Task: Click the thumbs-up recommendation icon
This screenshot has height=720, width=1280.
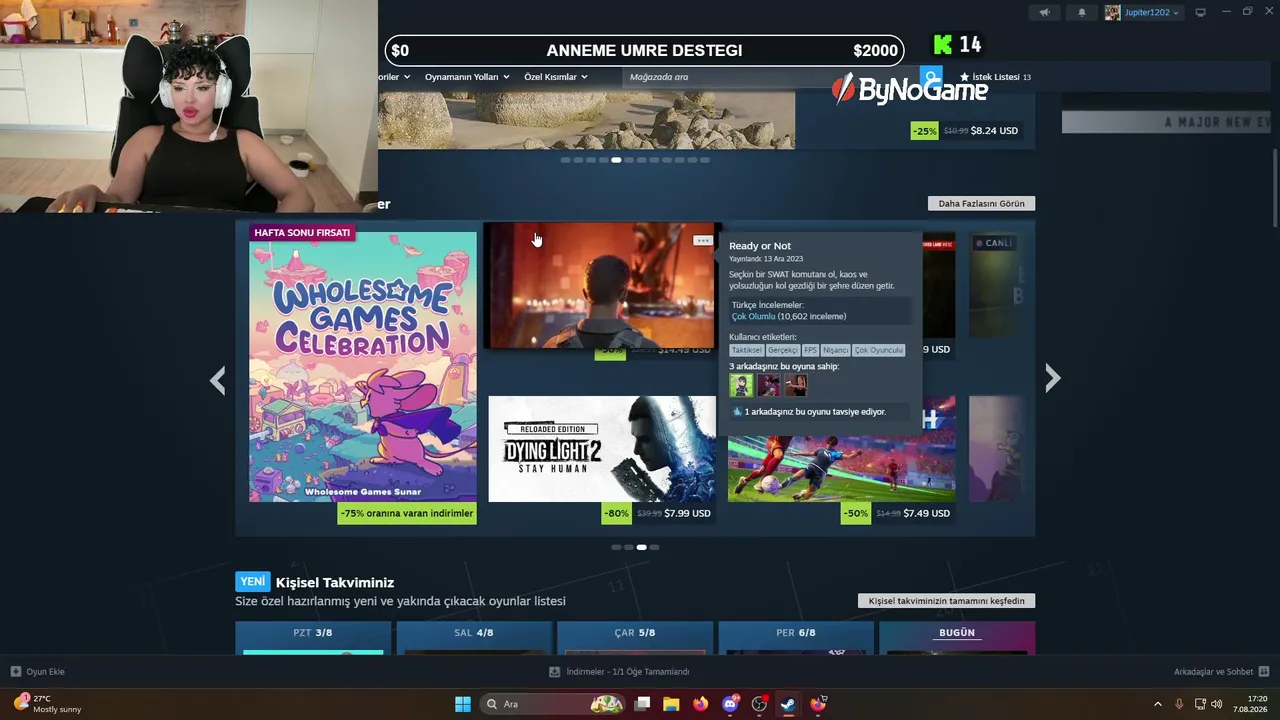Action: pos(737,412)
